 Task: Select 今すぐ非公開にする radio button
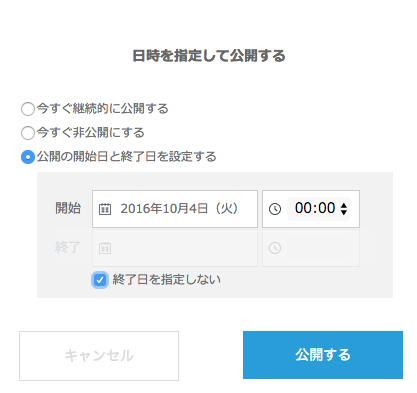pos(28,133)
